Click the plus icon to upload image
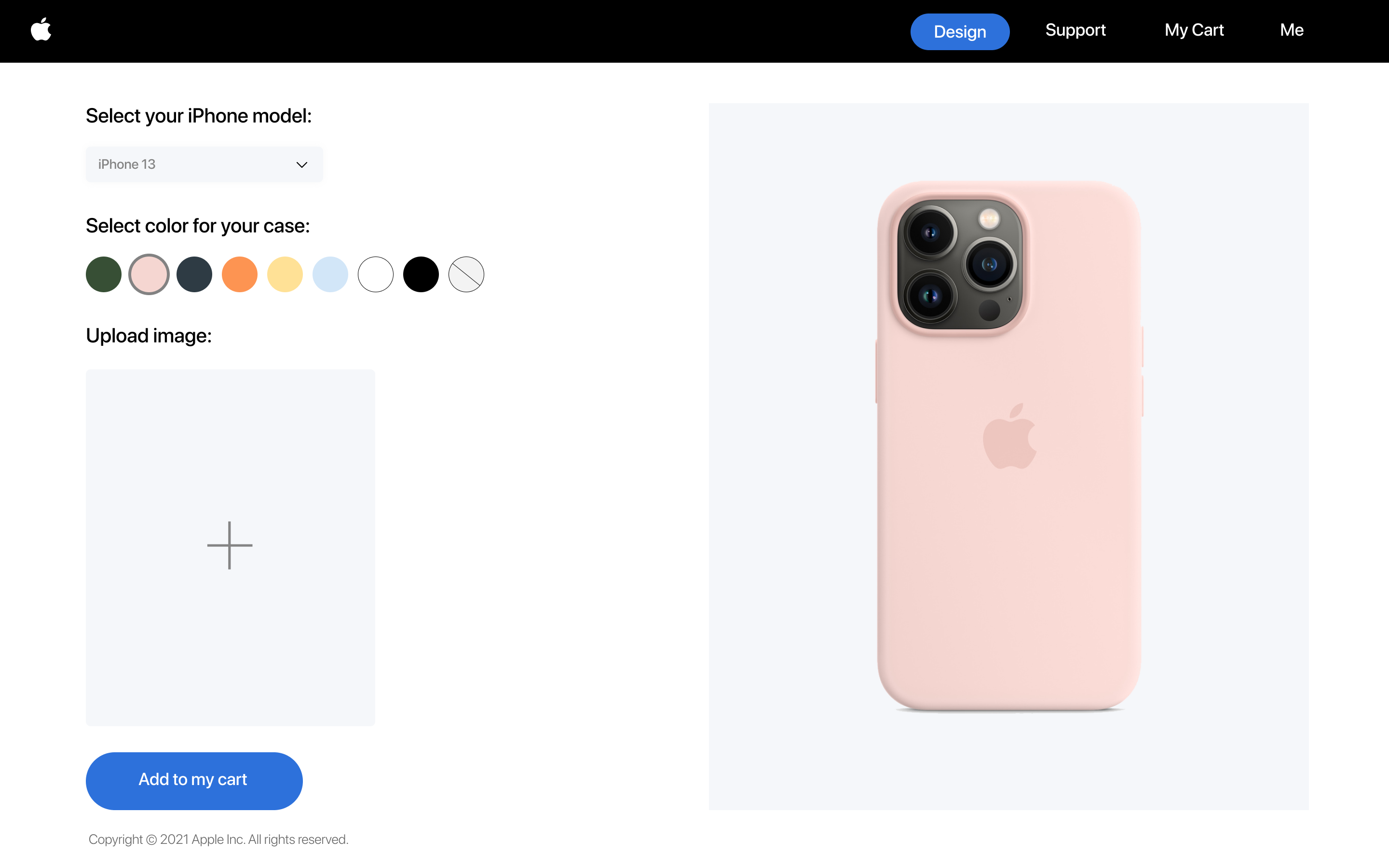The image size is (1389, 868). 230,545
